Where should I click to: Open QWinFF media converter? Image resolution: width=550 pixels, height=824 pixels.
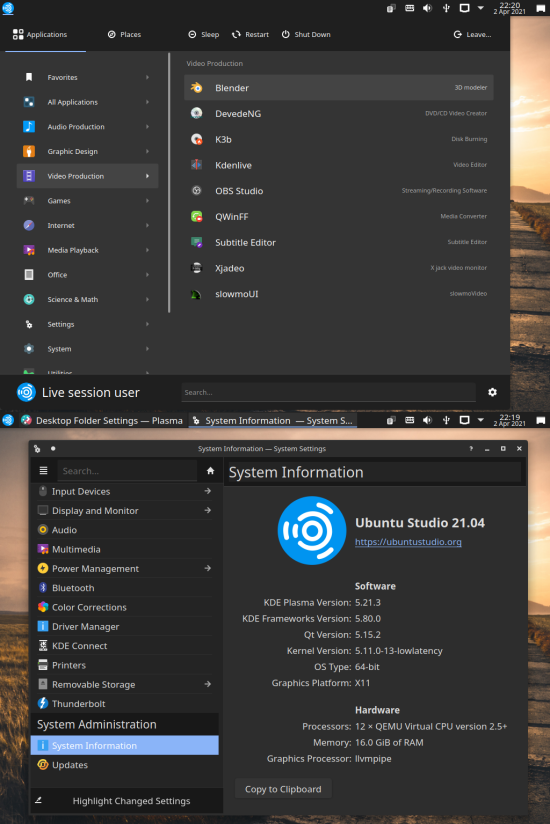tap(339, 217)
